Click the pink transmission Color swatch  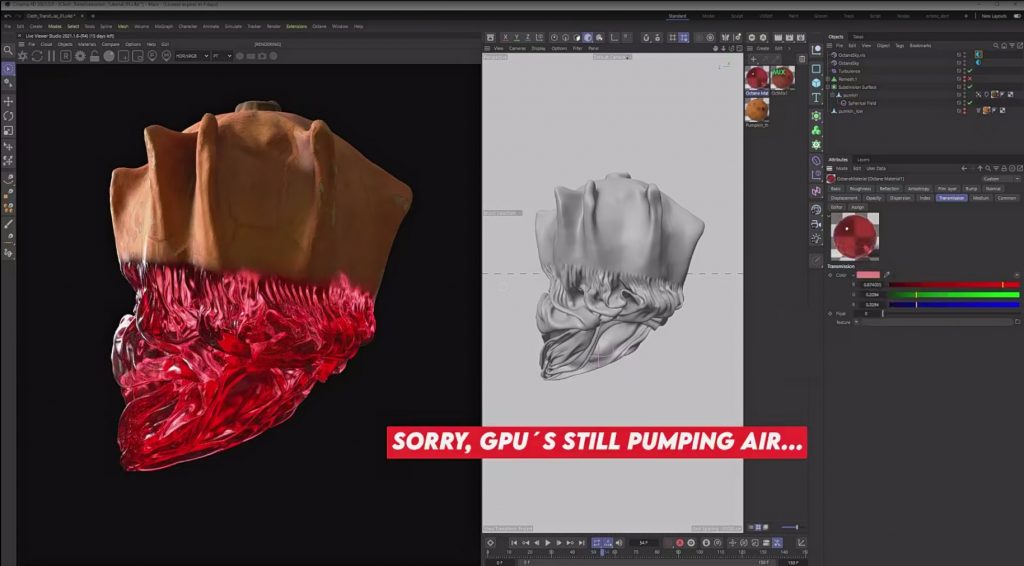[868, 275]
